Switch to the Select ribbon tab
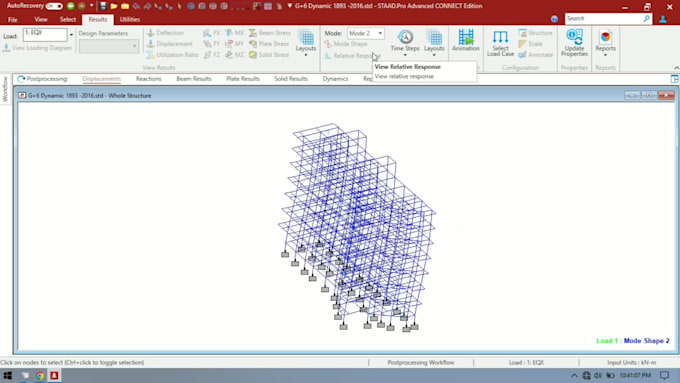This screenshot has width=680, height=383. click(68, 20)
